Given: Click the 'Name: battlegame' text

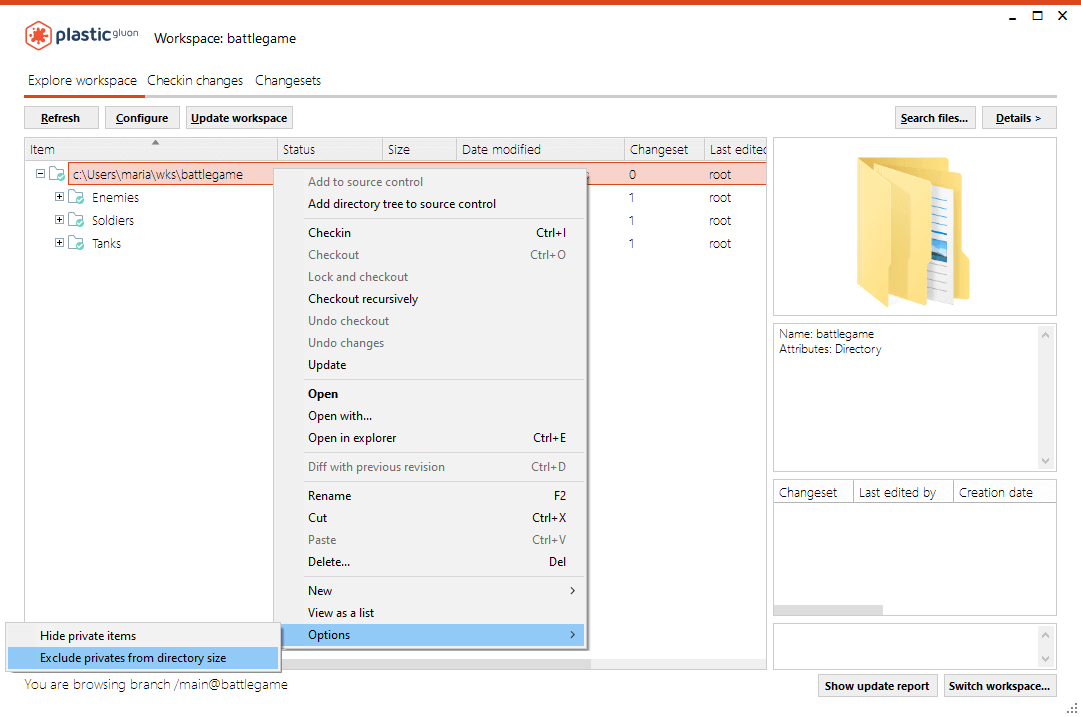Looking at the screenshot, I should point(826,334).
